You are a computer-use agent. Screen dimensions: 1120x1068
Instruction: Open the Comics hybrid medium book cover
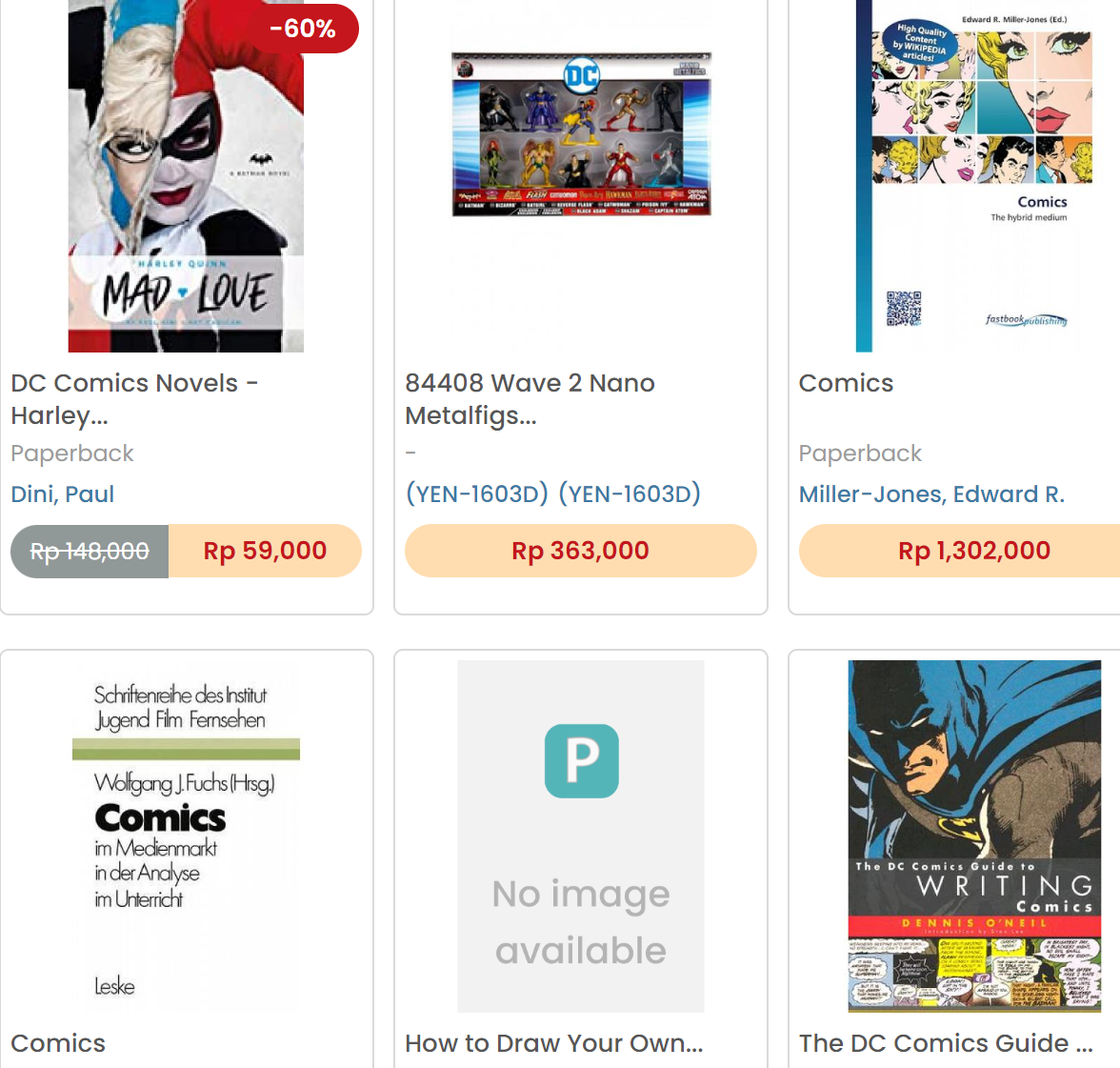(x=974, y=175)
